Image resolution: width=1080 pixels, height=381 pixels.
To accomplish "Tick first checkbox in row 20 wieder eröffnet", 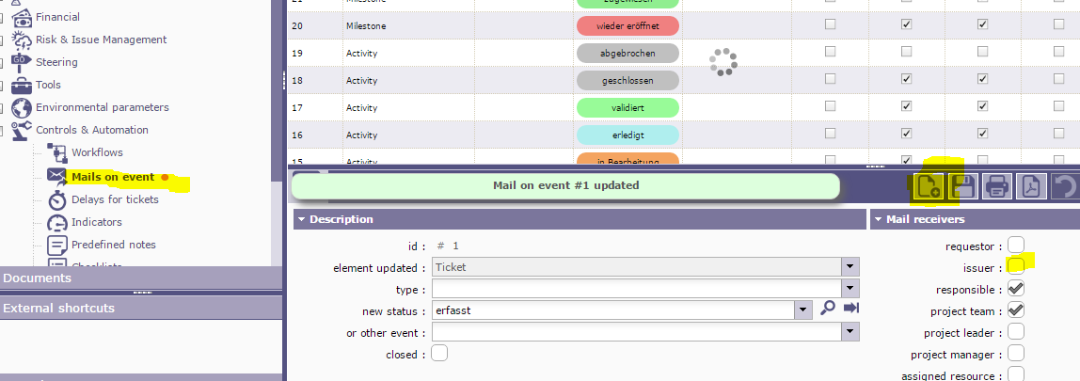I will point(830,24).
